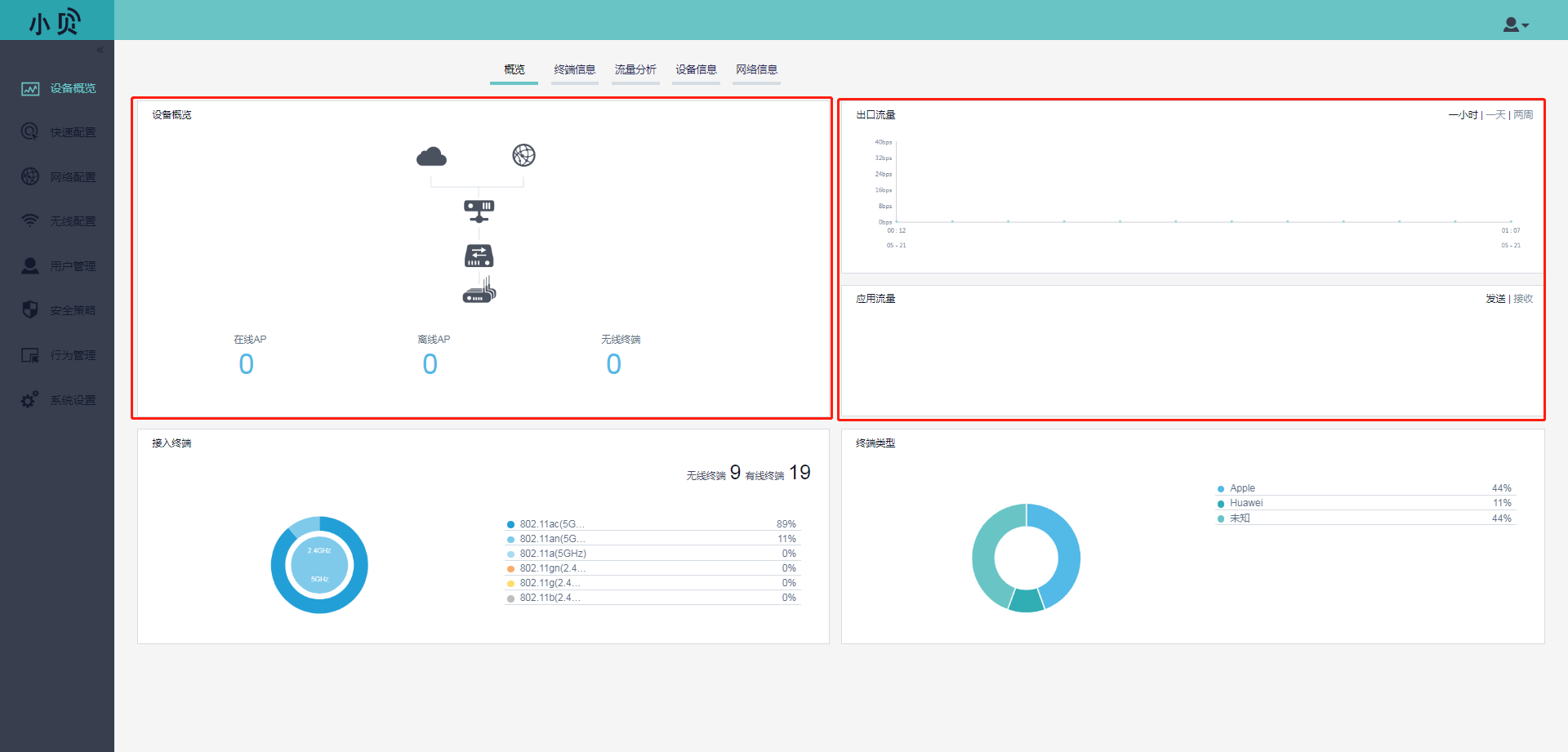Click the cloud icon in topology
Image resolution: width=1568 pixels, height=752 pixels.
[x=431, y=156]
